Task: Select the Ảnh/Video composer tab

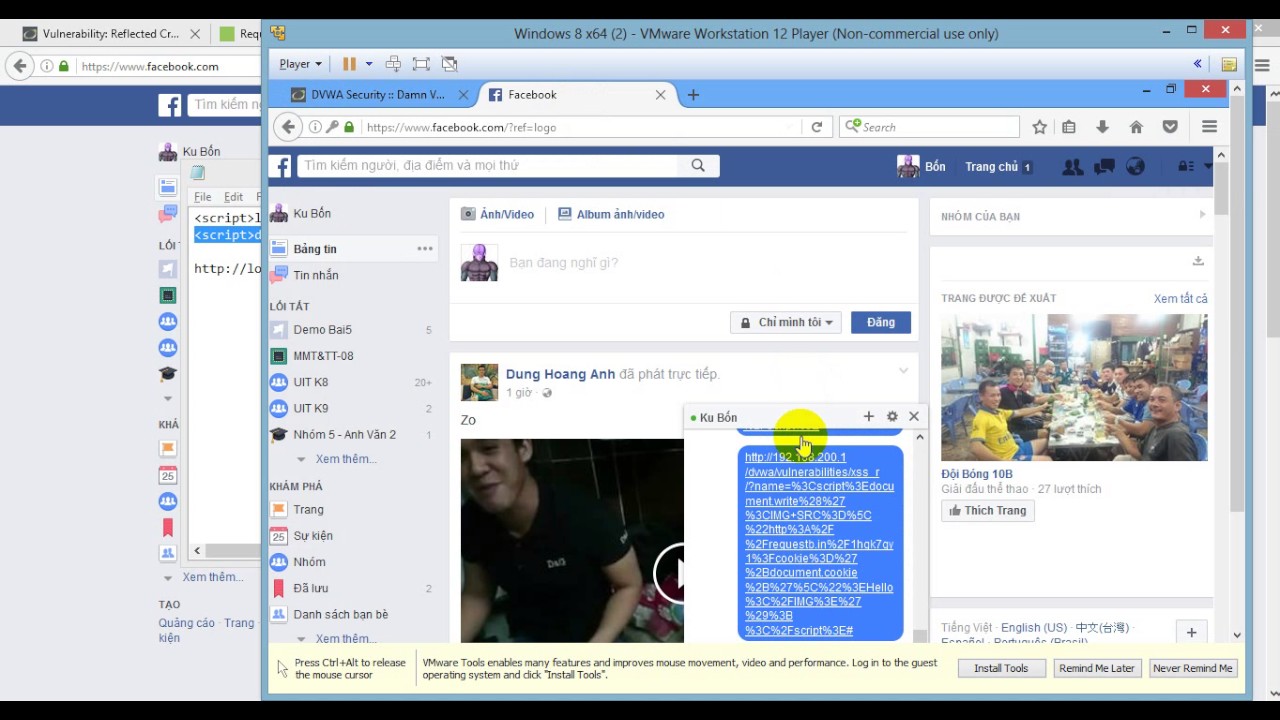Action: click(x=497, y=214)
